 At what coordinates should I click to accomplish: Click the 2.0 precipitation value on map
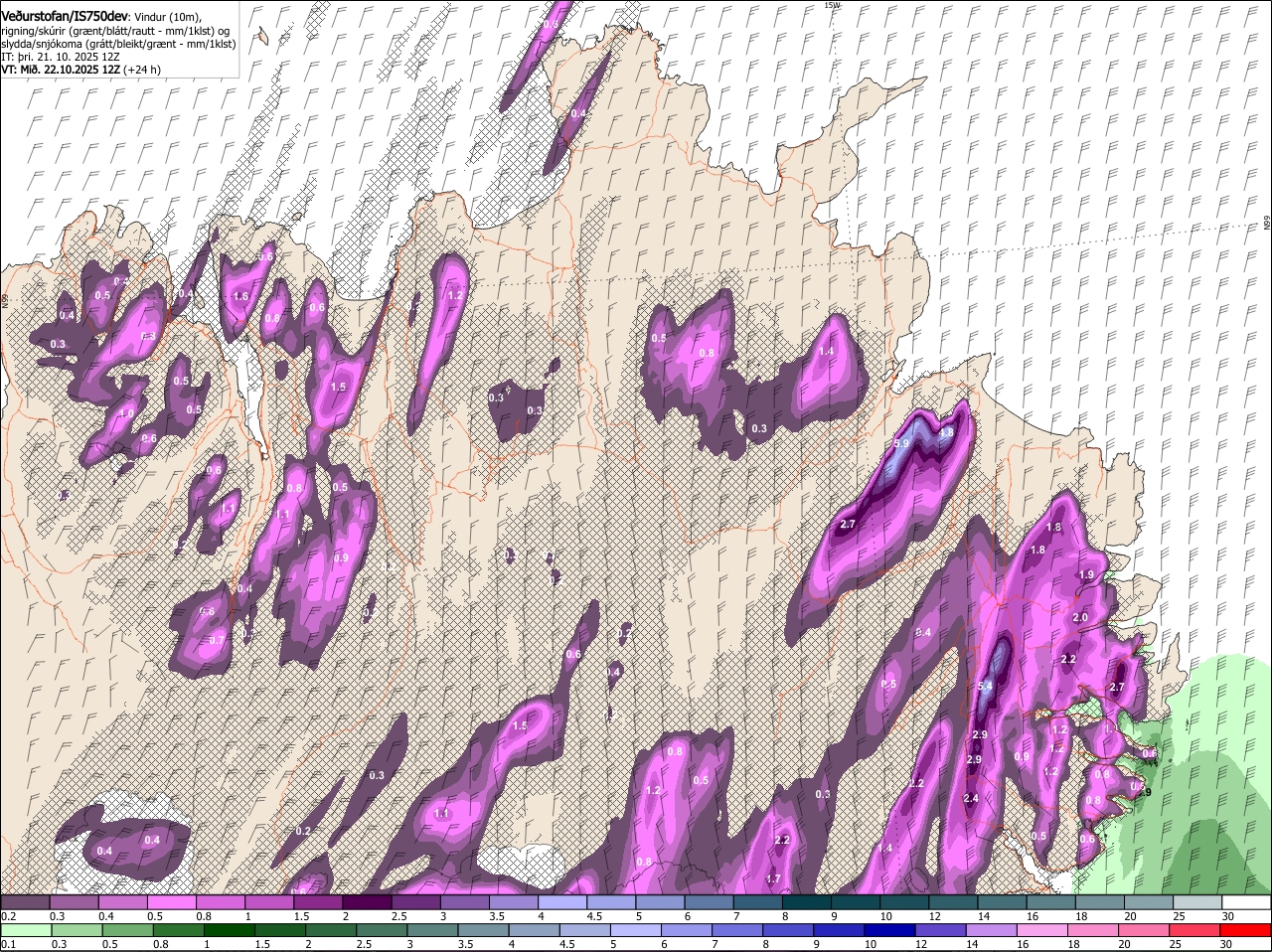1080,617
